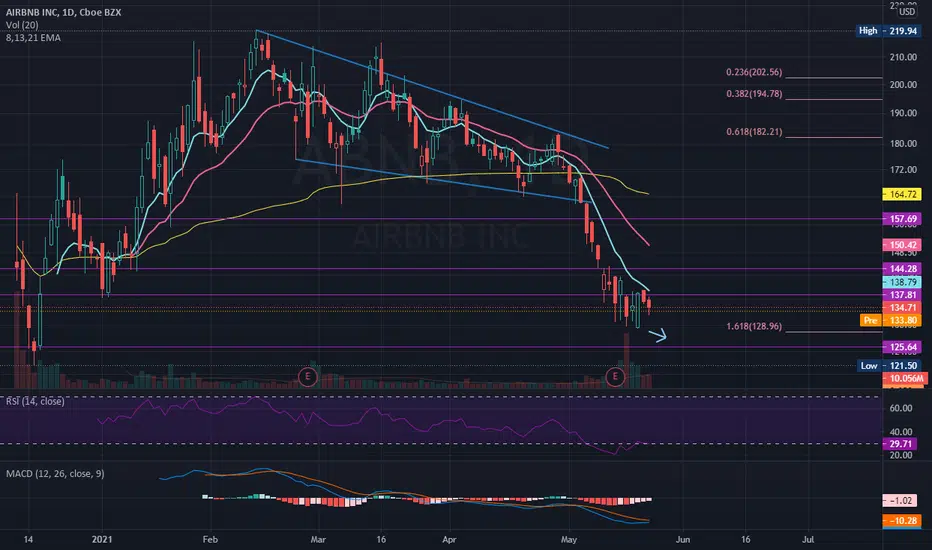Click the 2021 label on time axis
This screenshot has height=550, width=932.
click(102, 540)
